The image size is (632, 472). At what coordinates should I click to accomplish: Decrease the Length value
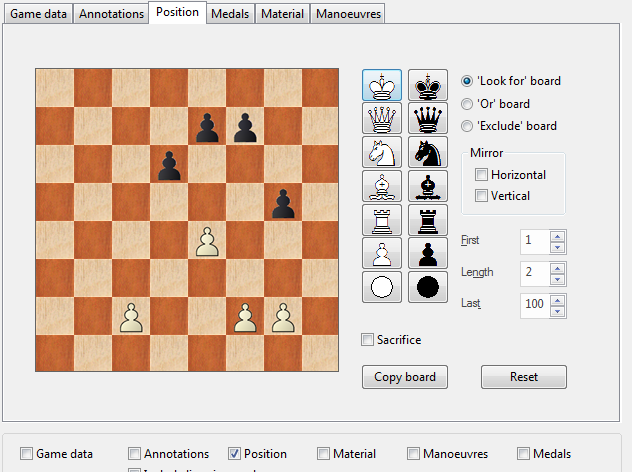pos(557,279)
